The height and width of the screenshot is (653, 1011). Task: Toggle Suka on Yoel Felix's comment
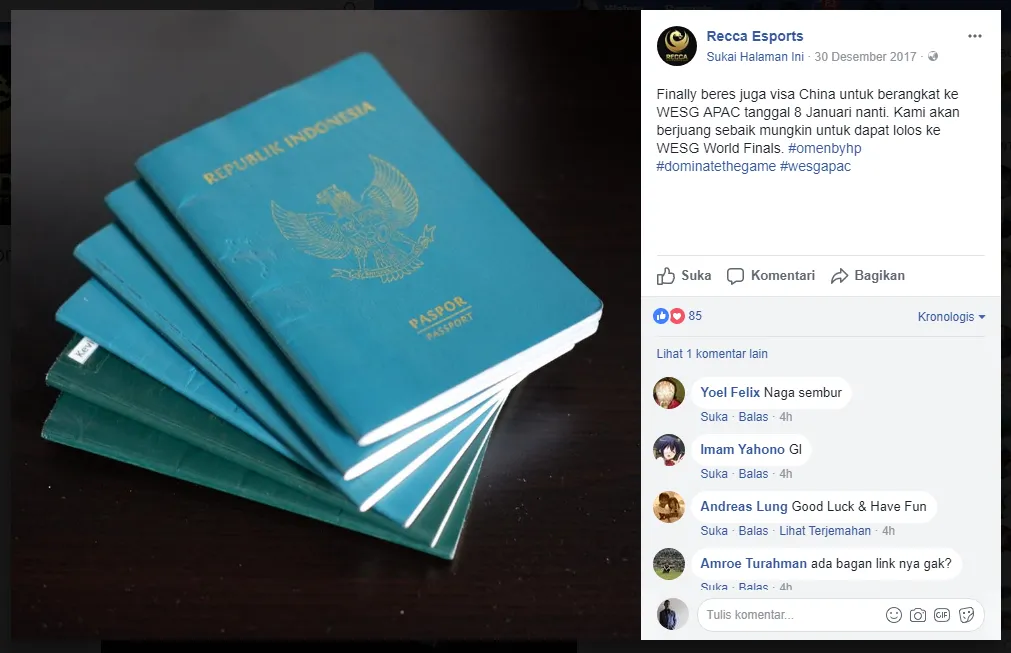point(714,417)
